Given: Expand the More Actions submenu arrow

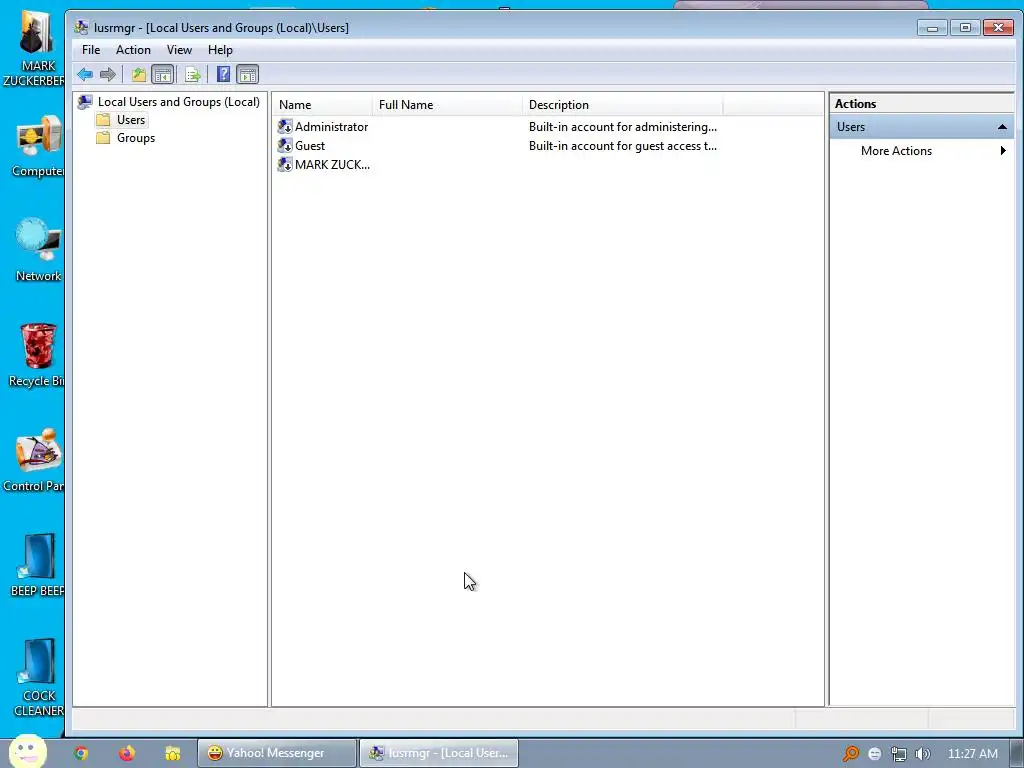Looking at the screenshot, I should (x=1003, y=151).
